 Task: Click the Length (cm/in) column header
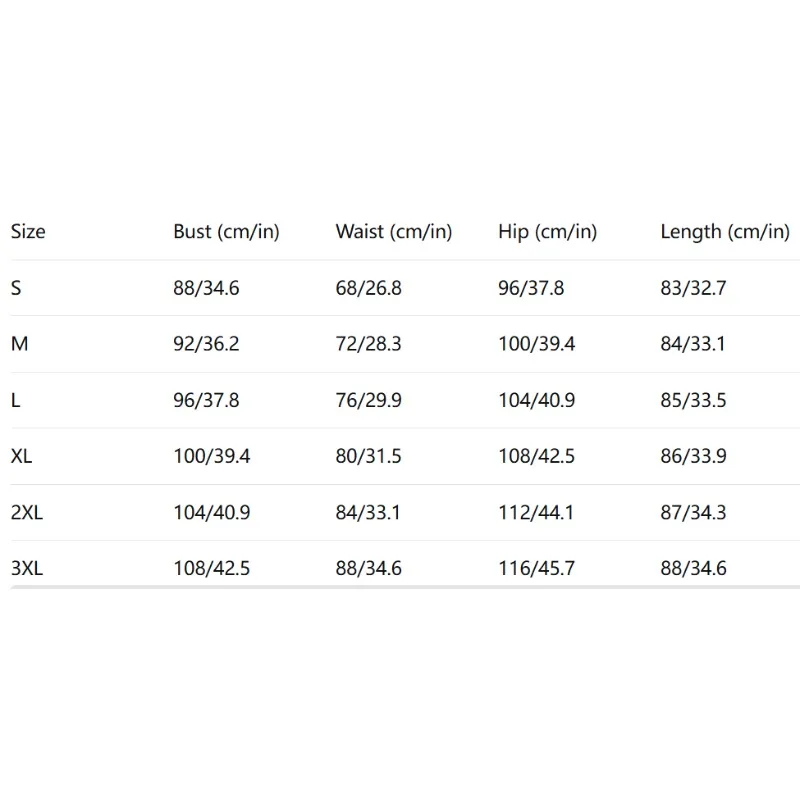tap(725, 232)
